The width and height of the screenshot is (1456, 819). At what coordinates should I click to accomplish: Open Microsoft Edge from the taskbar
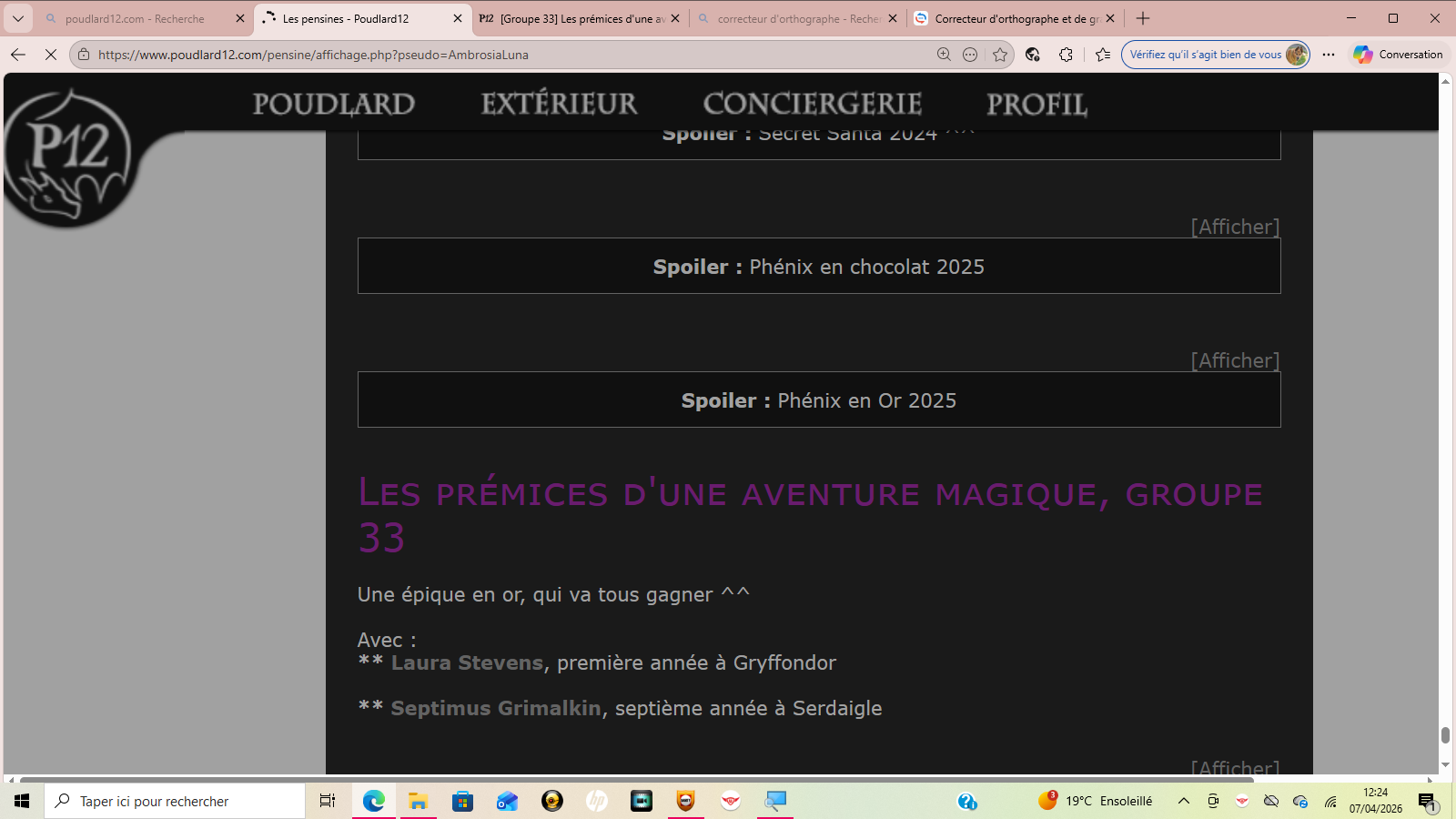coord(374,801)
